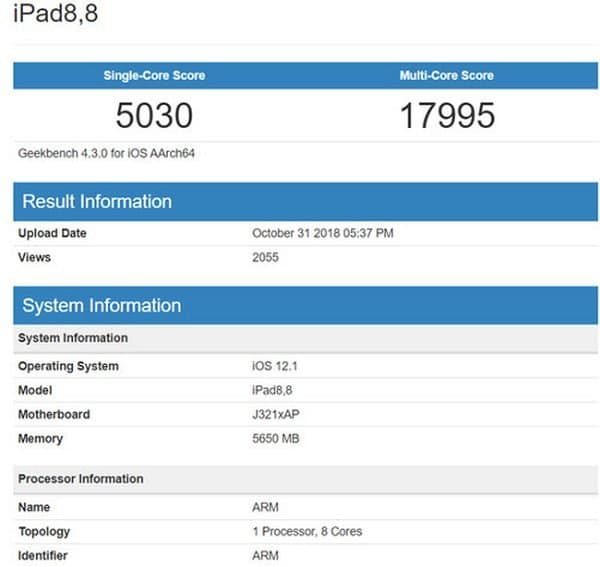Select the iPad8,8 model value in table
Screen dimensions: 600x567
pos(272,390)
